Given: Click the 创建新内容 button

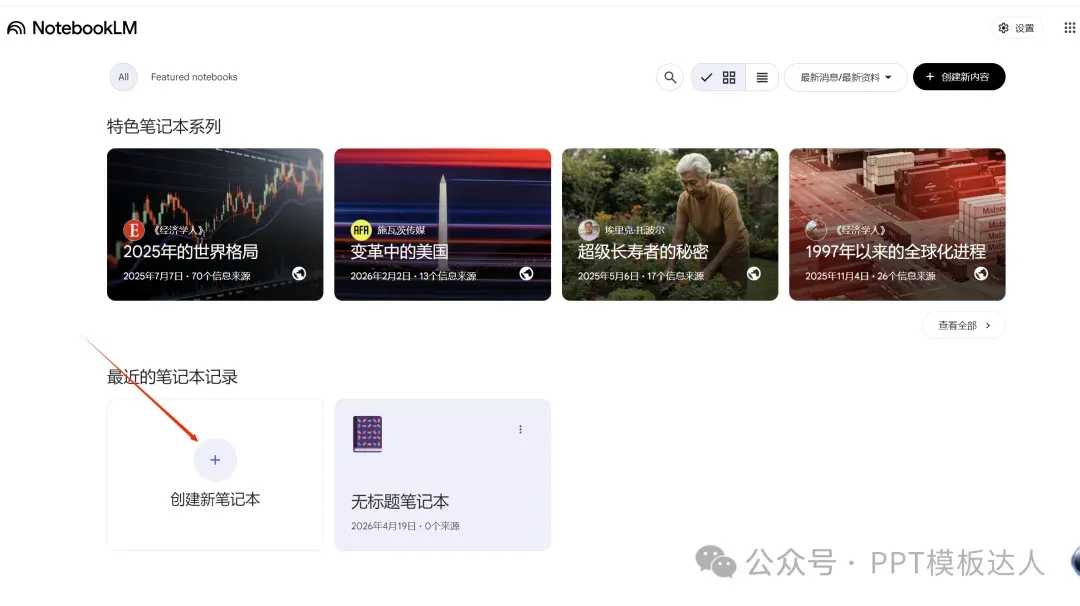Looking at the screenshot, I should [x=958, y=77].
